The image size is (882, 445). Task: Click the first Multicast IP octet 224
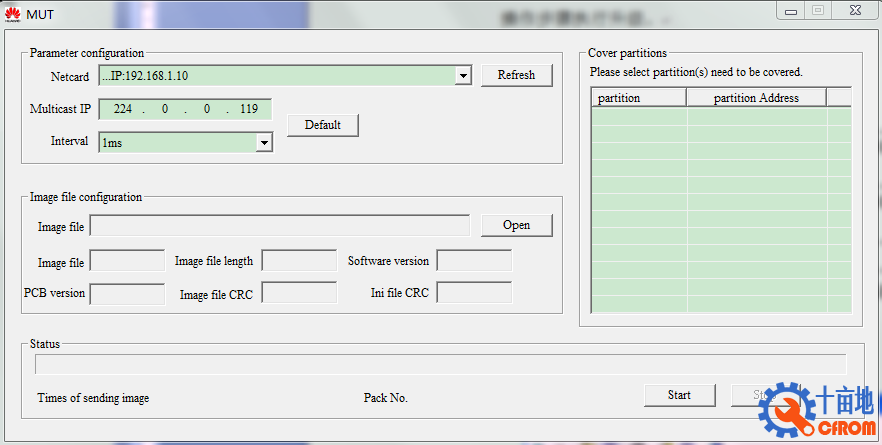pos(122,109)
